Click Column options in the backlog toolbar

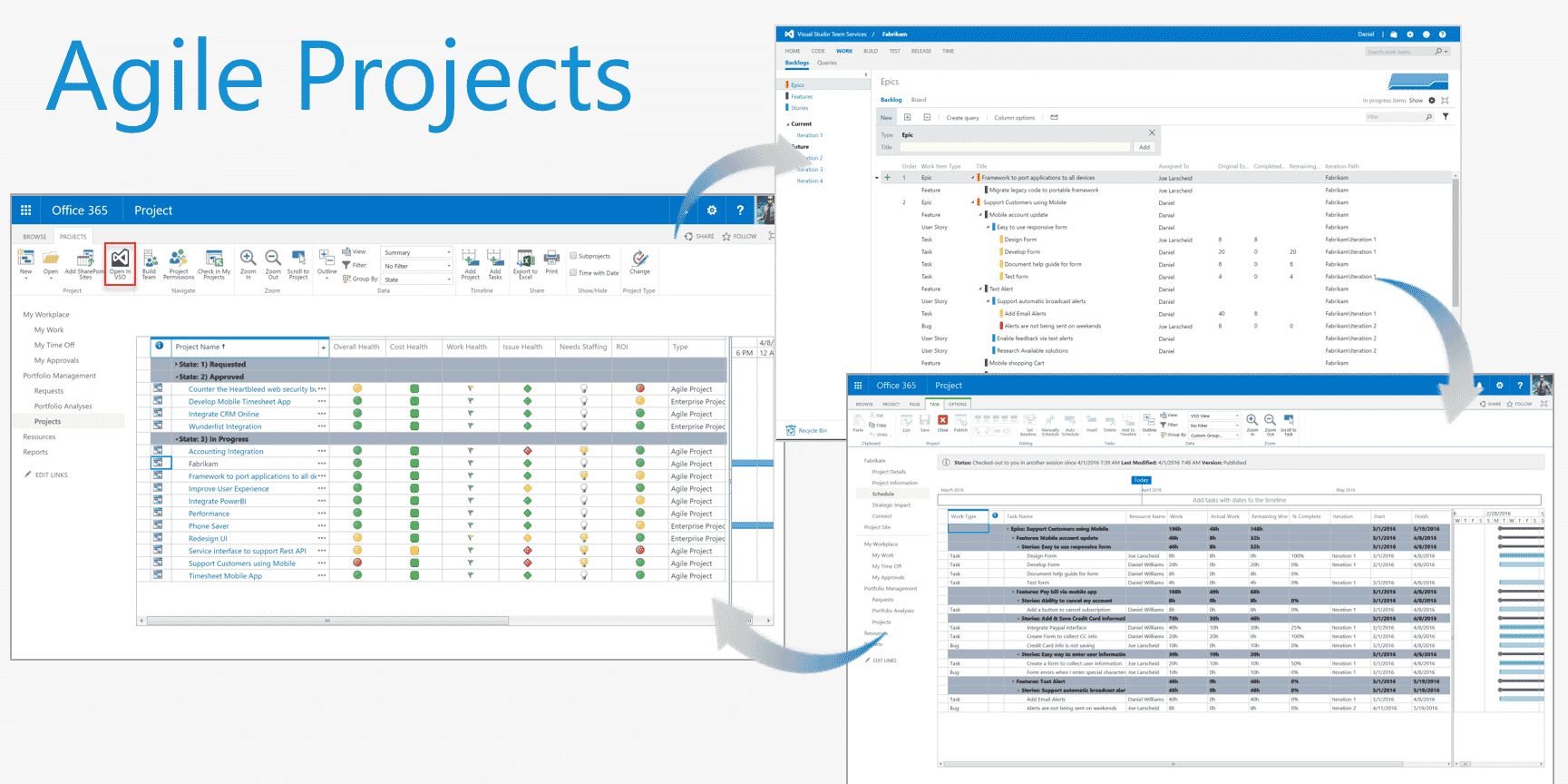(1014, 118)
